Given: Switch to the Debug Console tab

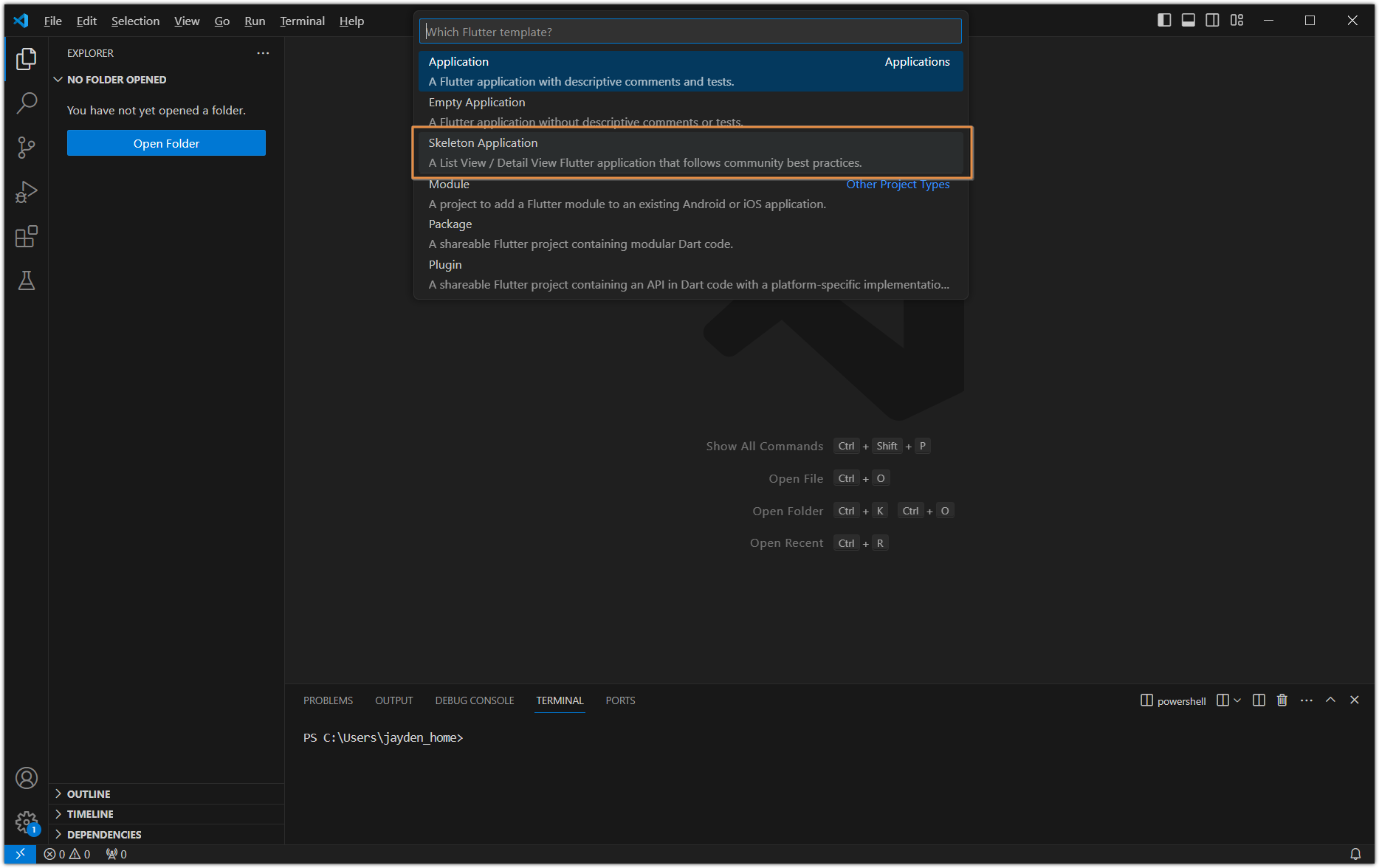Looking at the screenshot, I should pos(475,700).
